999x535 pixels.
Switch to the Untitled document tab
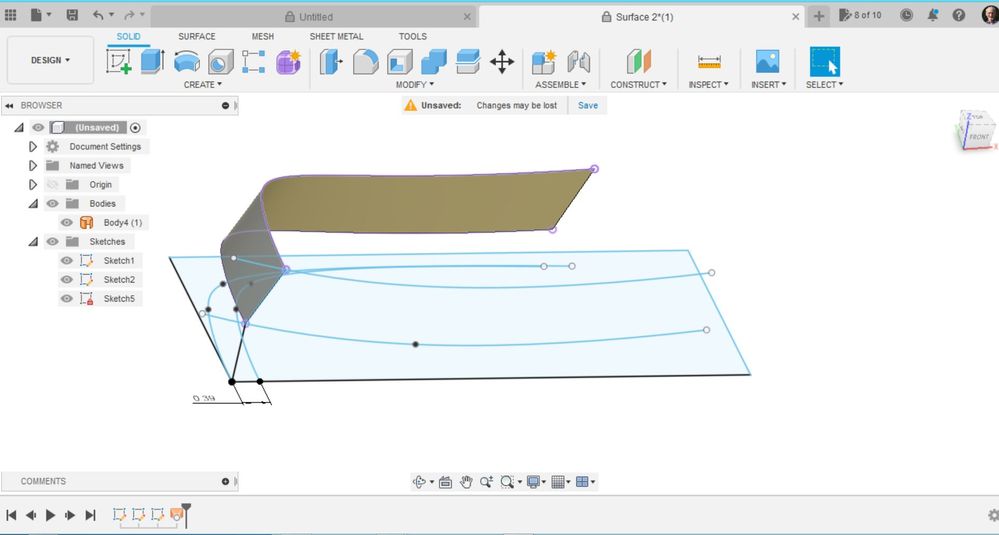tap(315, 17)
